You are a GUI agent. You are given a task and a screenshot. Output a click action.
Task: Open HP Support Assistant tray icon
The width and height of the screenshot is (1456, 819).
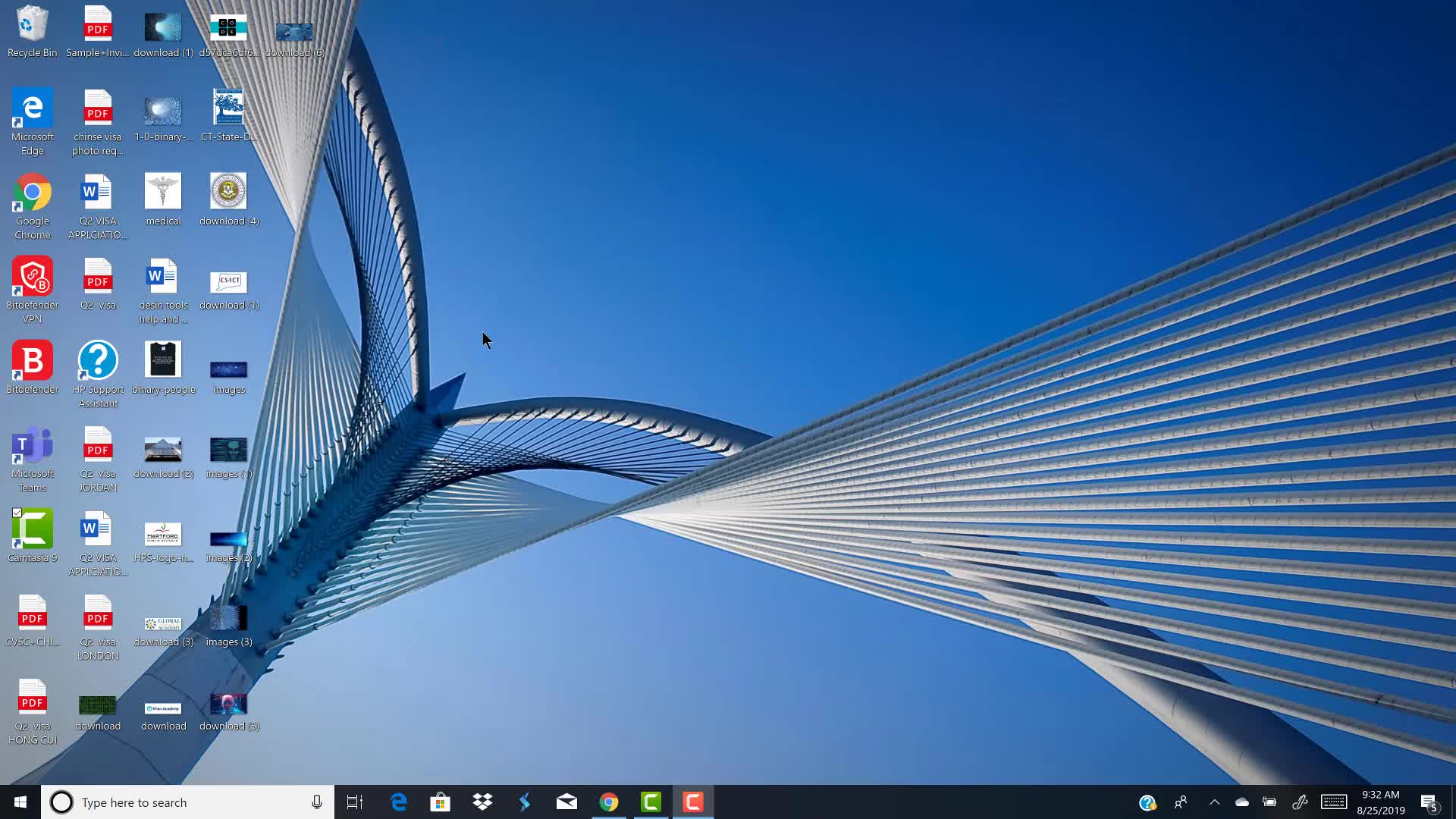1147,802
